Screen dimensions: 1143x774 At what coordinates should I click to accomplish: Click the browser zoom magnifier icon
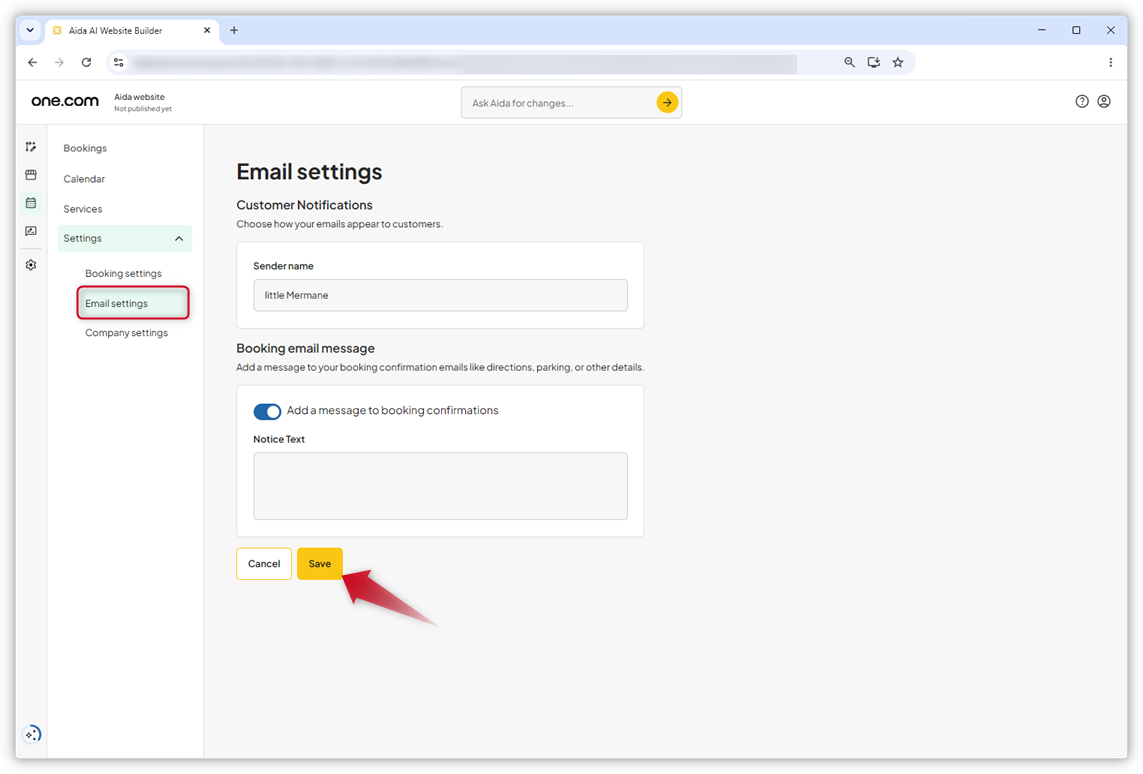(849, 63)
